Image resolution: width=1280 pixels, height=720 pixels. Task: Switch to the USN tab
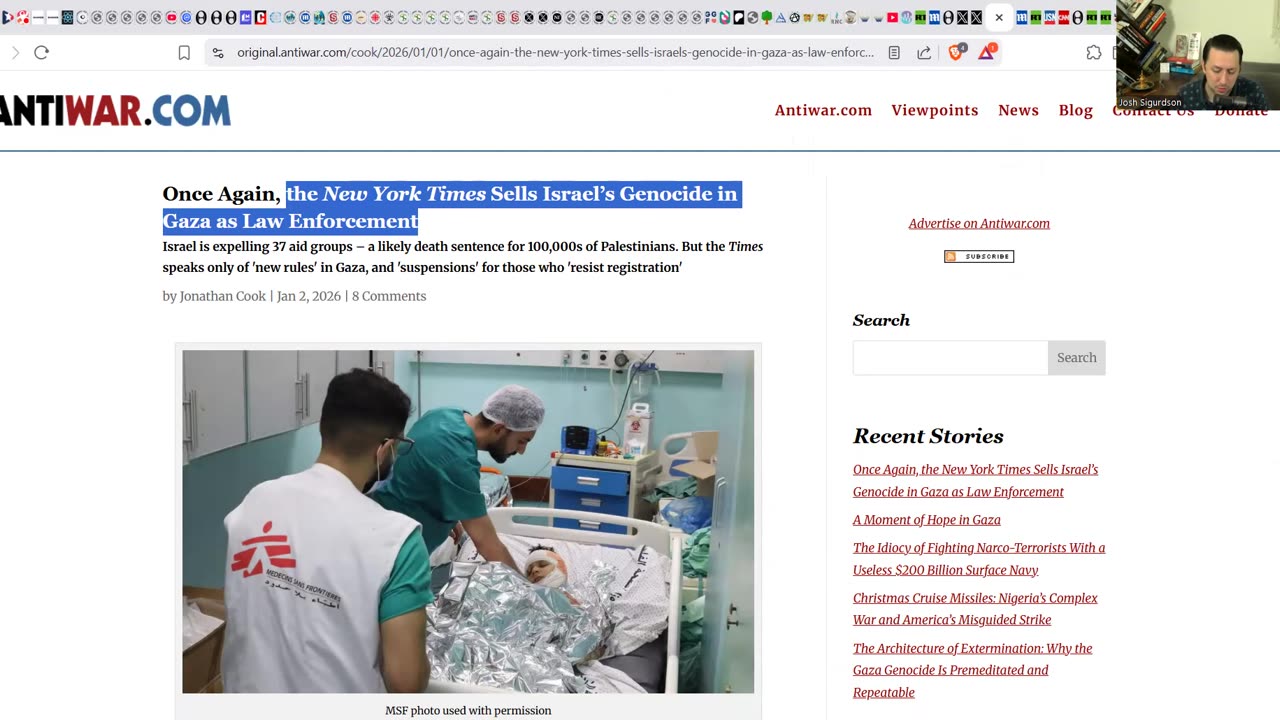tap(1050, 17)
